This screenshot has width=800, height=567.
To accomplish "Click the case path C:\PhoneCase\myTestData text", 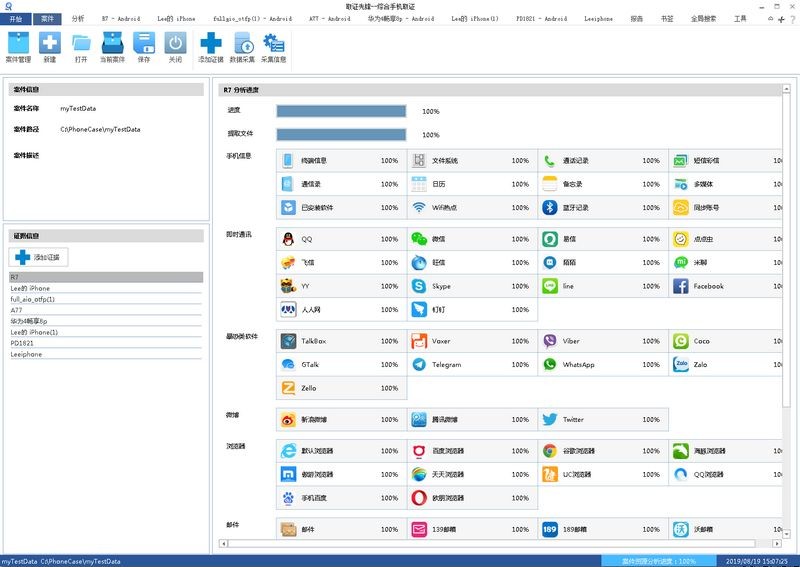I will [x=100, y=130].
